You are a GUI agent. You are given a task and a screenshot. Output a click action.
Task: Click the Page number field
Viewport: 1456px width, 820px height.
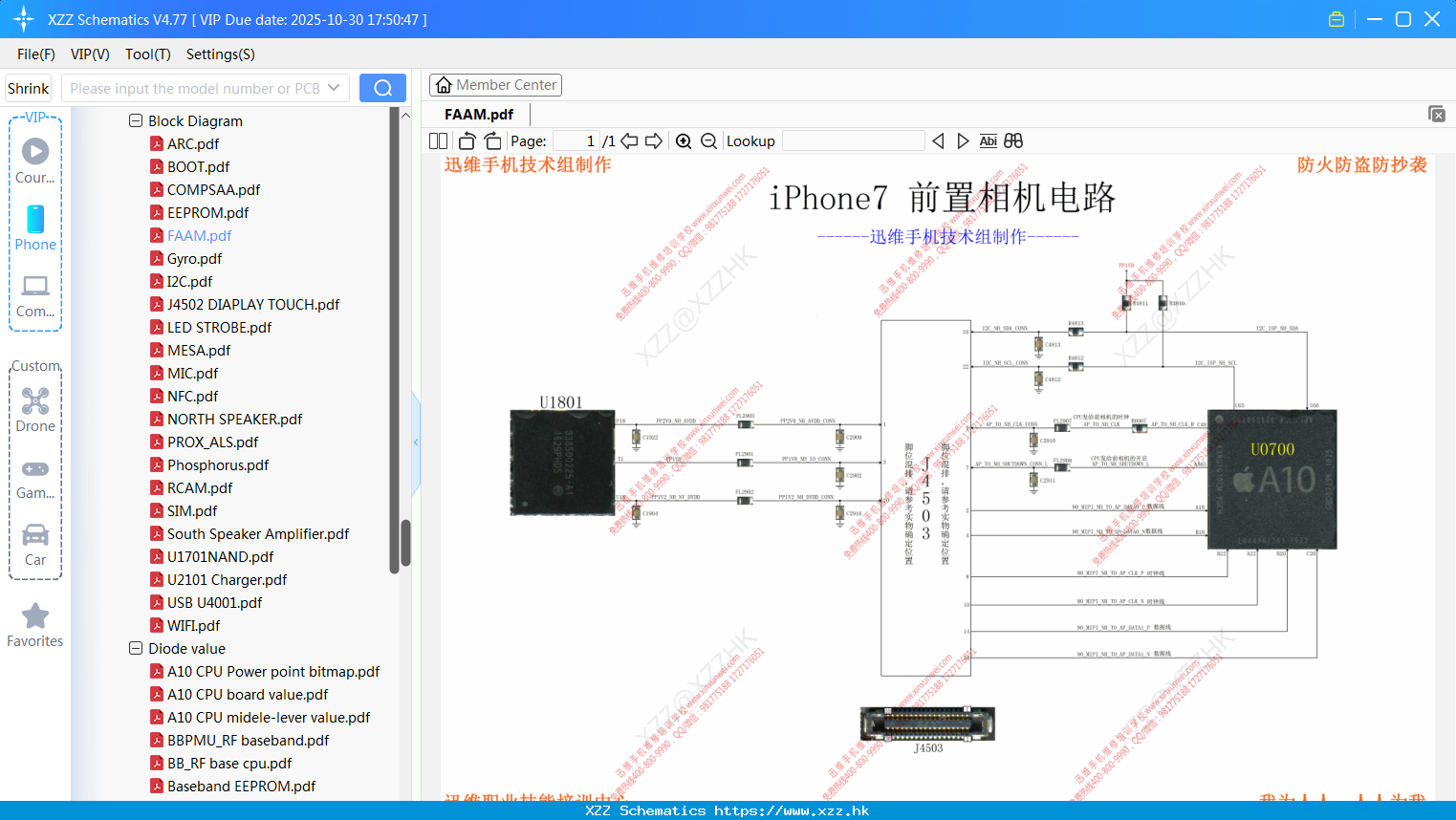coord(576,140)
